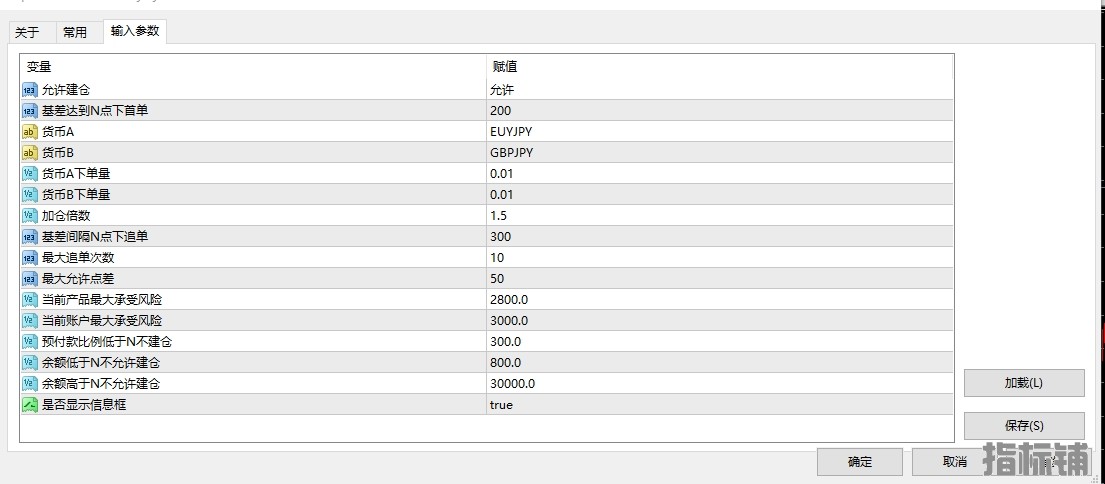Click the 取消 button
The width and height of the screenshot is (1105, 484).
click(x=955, y=462)
